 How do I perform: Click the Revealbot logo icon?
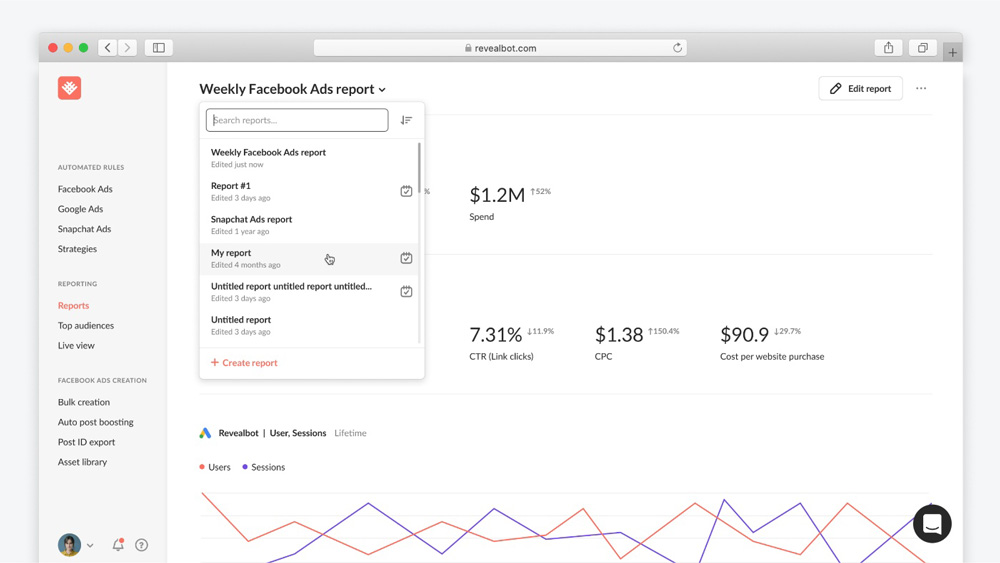(69, 88)
